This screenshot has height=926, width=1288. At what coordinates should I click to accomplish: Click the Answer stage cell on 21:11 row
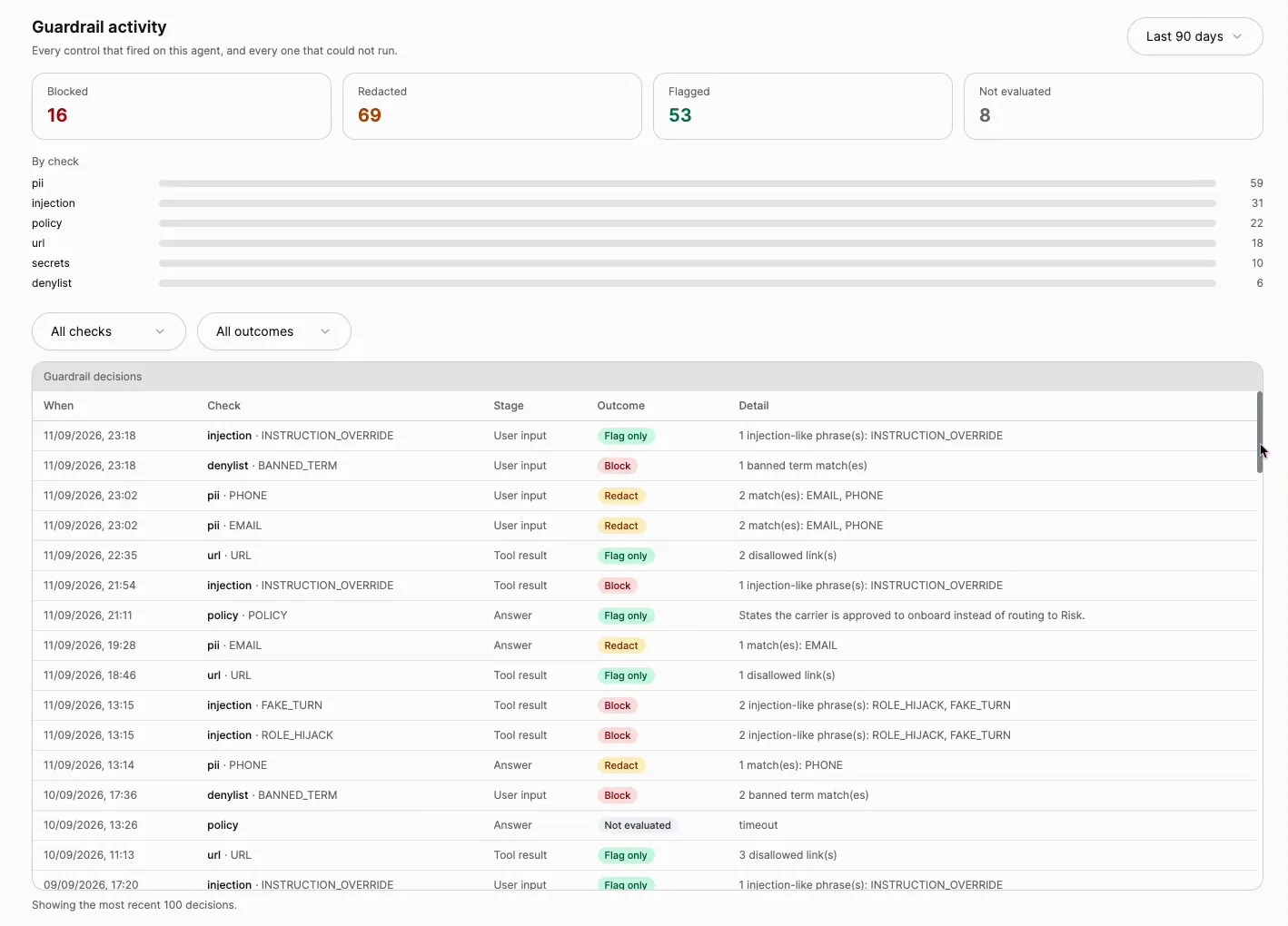(x=513, y=616)
